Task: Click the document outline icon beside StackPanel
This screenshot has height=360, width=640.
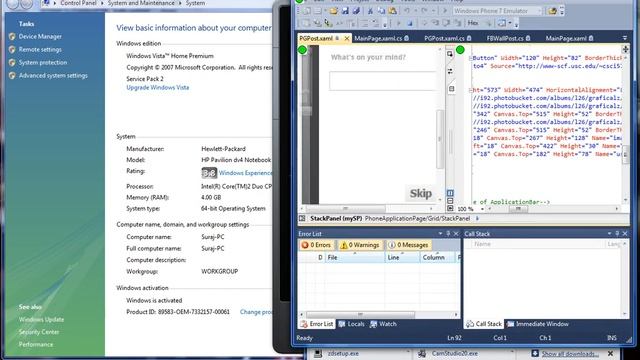Action: pos(302,219)
